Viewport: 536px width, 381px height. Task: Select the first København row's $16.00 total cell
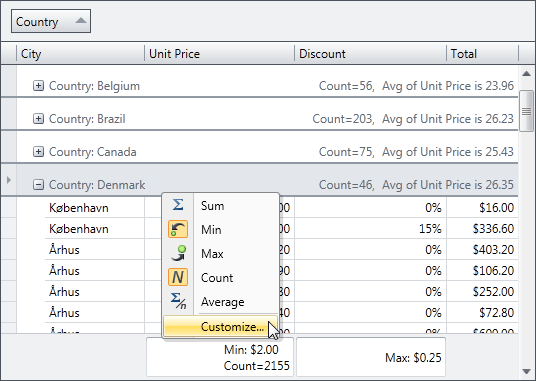coord(482,207)
